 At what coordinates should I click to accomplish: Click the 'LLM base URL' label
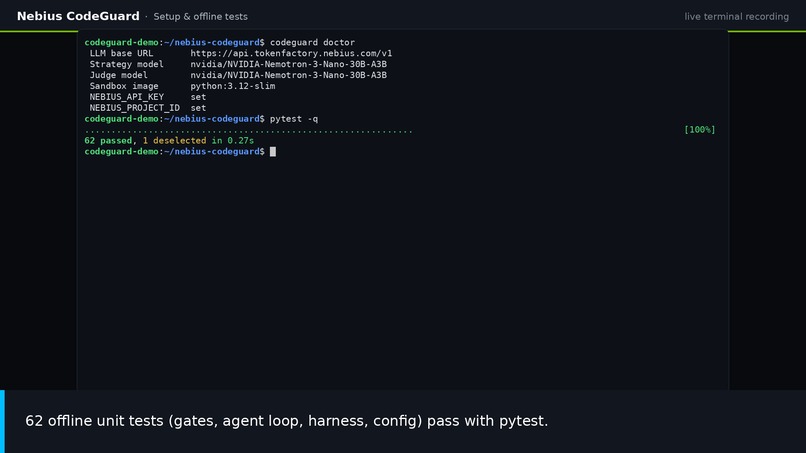(121, 53)
